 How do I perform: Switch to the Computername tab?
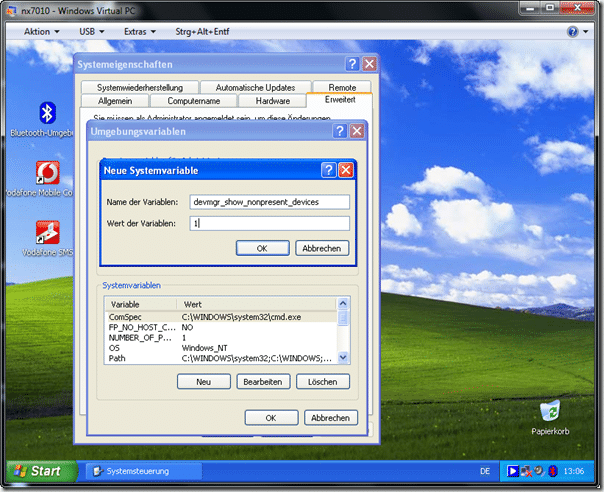coord(194,101)
